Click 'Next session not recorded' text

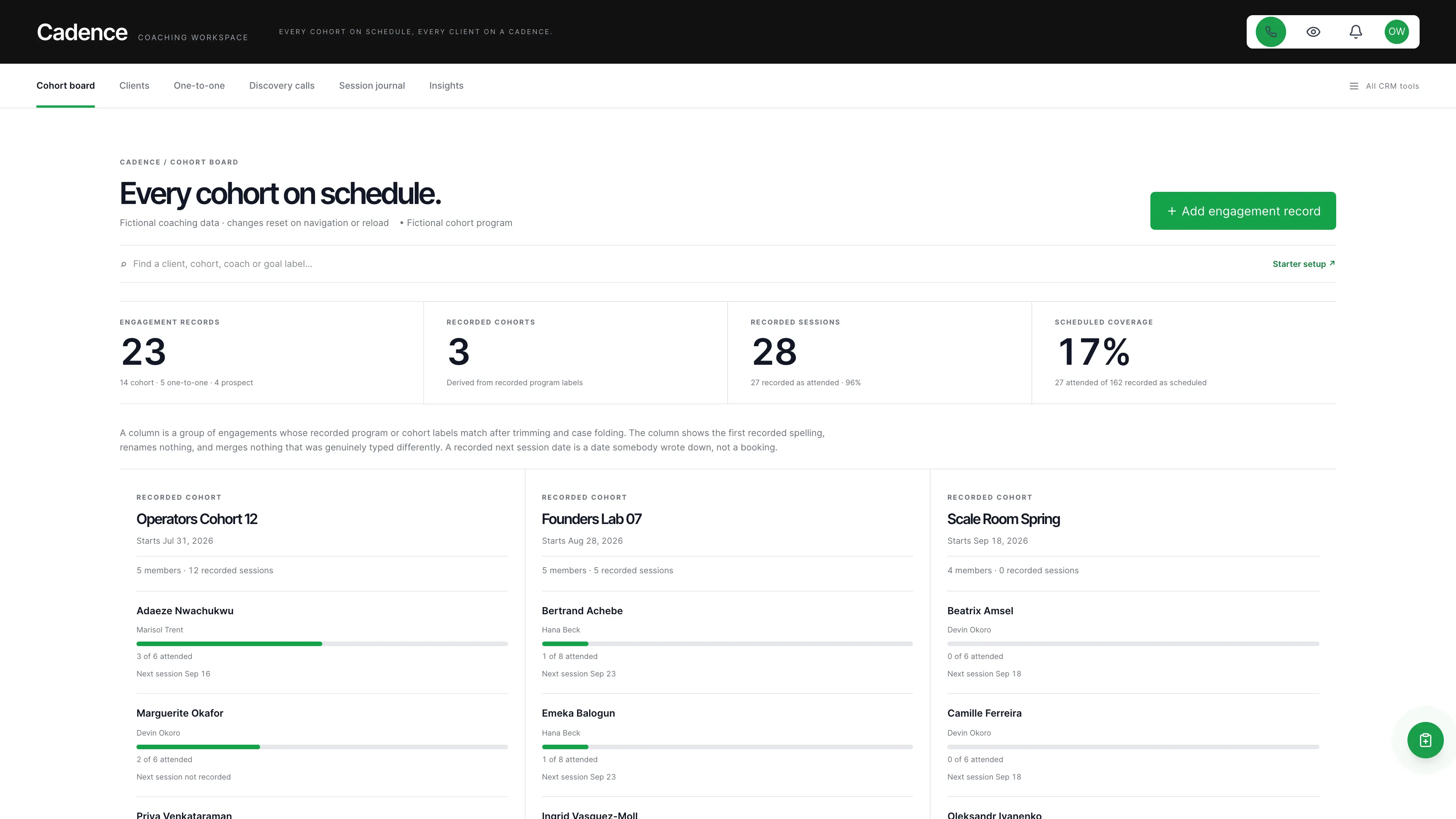tap(184, 777)
